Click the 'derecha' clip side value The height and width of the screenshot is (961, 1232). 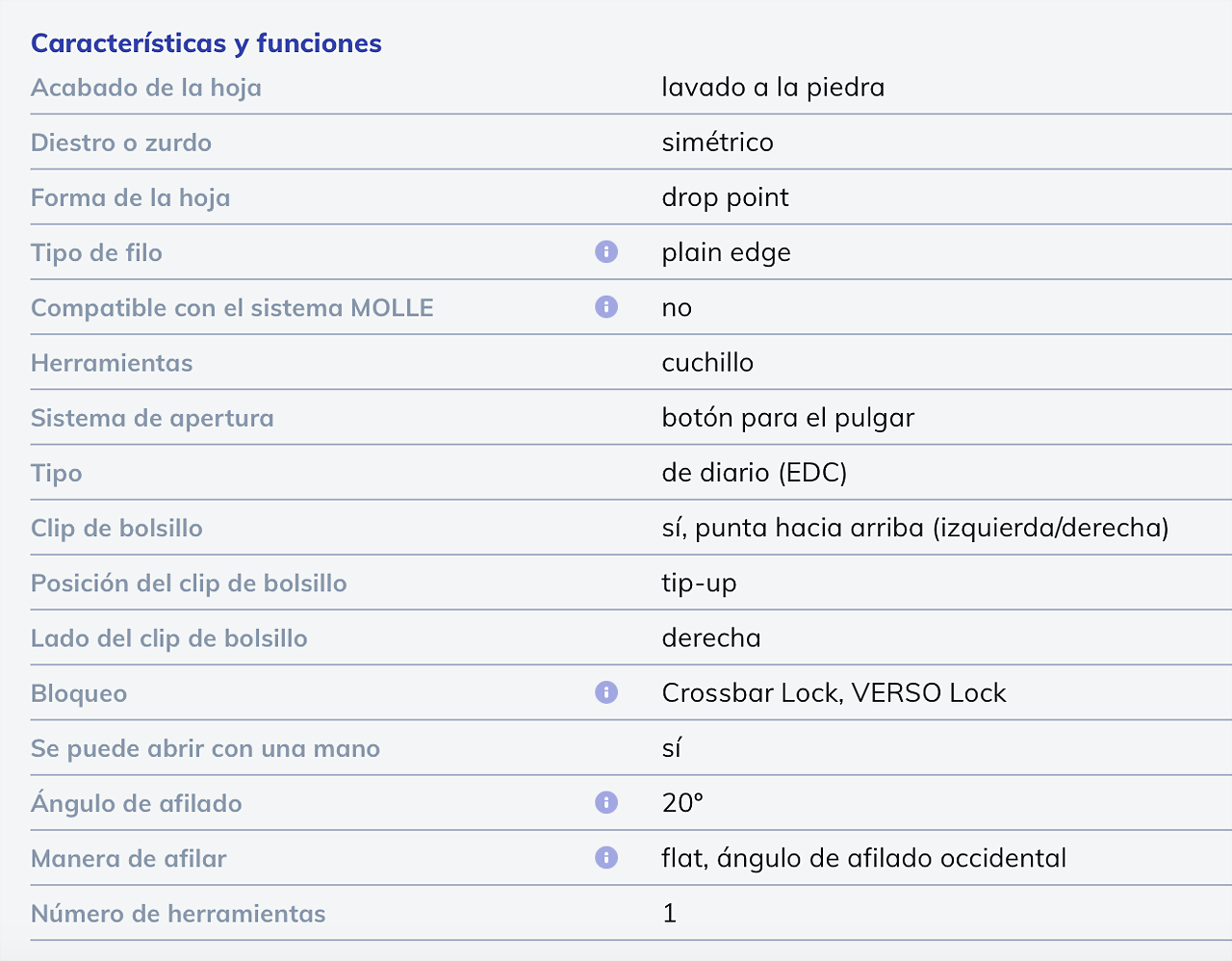(711, 638)
